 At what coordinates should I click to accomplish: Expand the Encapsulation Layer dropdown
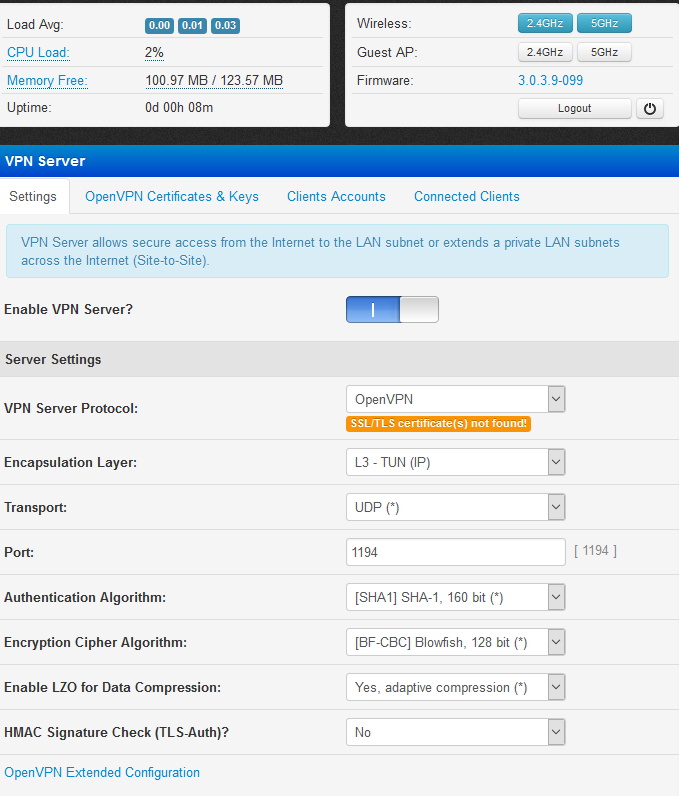(x=455, y=462)
